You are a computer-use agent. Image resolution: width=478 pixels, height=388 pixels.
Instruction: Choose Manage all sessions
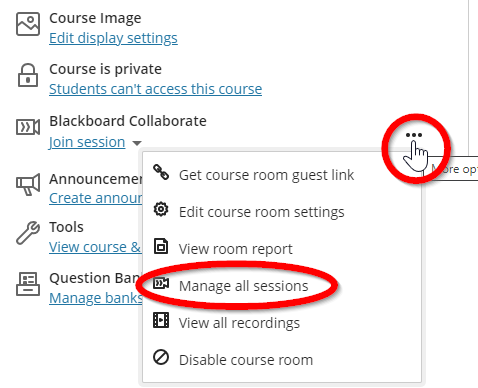[244, 286]
